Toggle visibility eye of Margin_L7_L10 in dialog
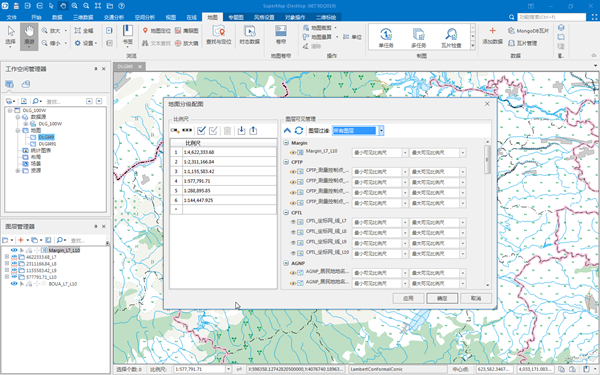Viewport: 600px width, 375px height. [x=293, y=152]
